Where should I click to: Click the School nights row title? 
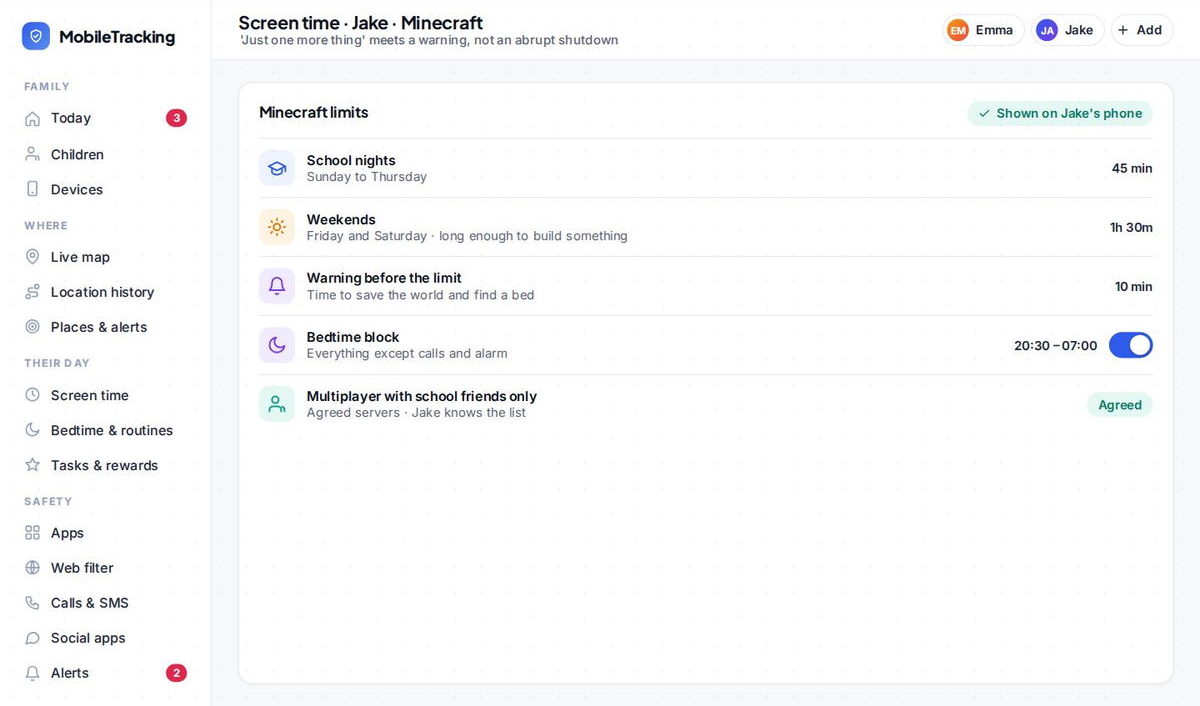click(x=351, y=160)
